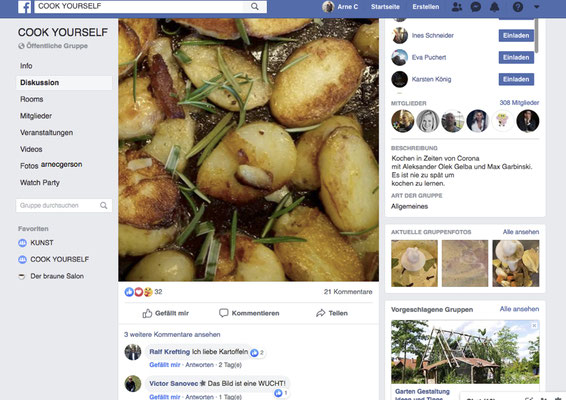Open the third recent group photo thumbnail
This screenshot has width=566, height=400.
pos(516,264)
